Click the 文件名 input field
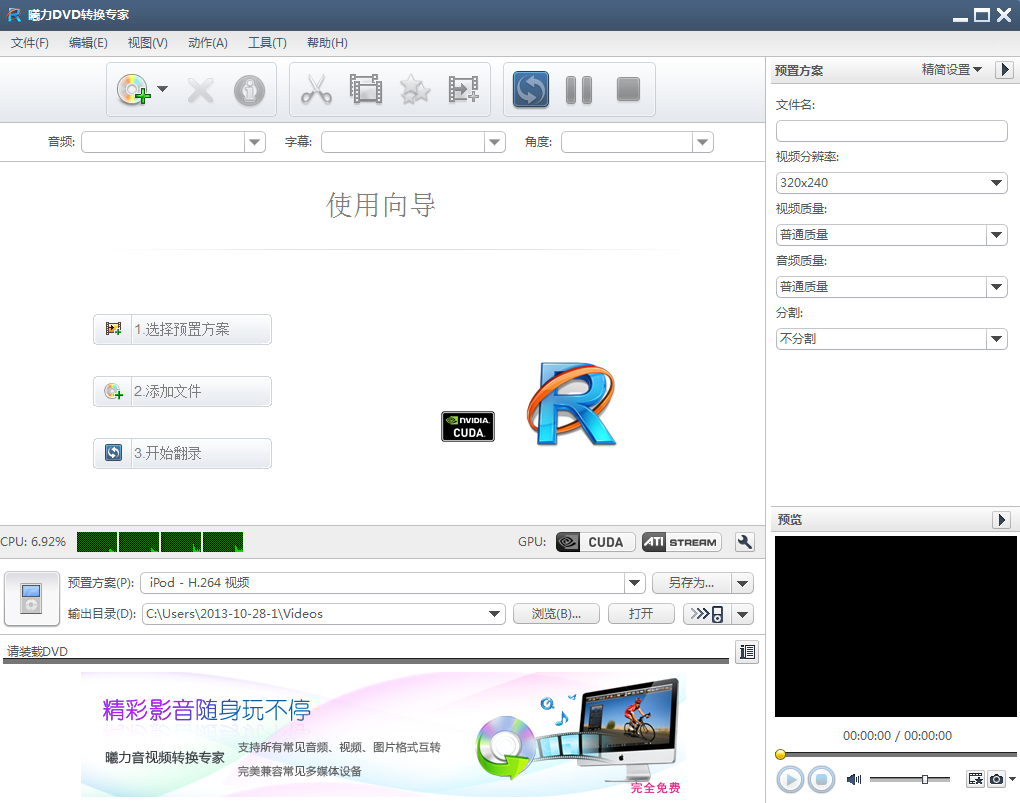The width and height of the screenshot is (1020, 803). tap(891, 131)
